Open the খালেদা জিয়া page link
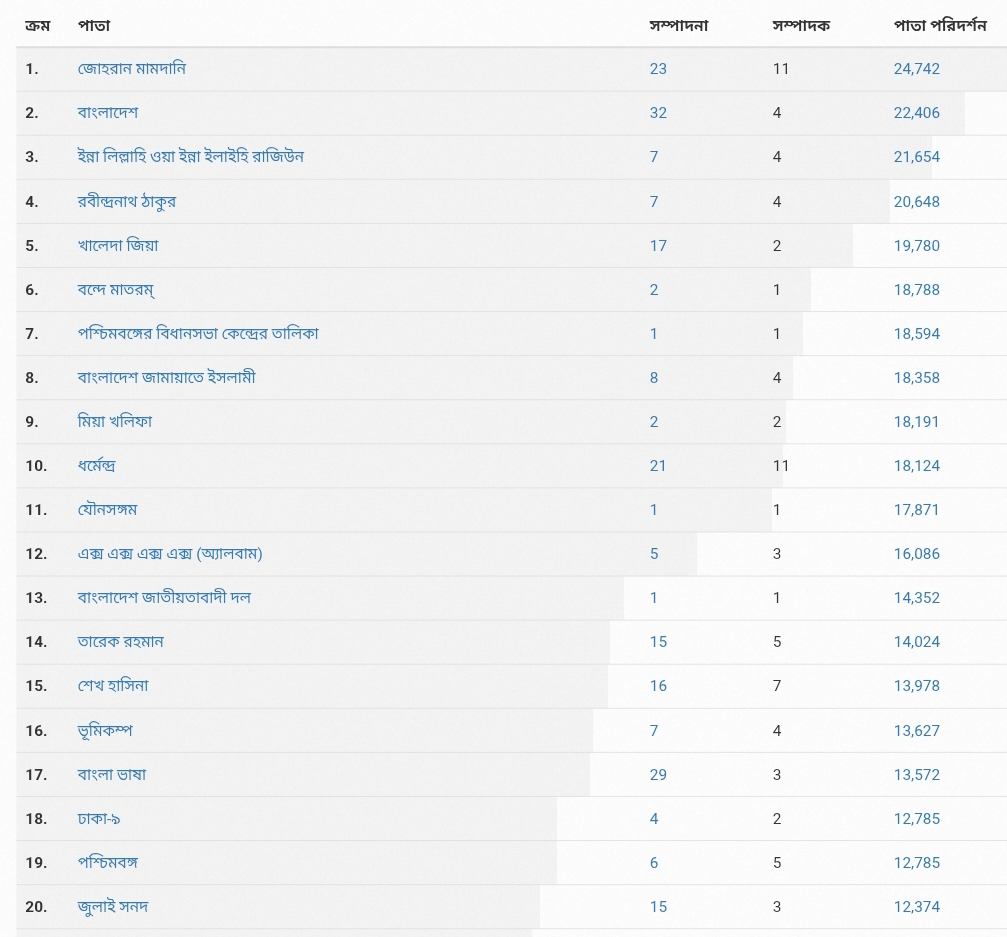This screenshot has width=1007, height=937. point(118,245)
